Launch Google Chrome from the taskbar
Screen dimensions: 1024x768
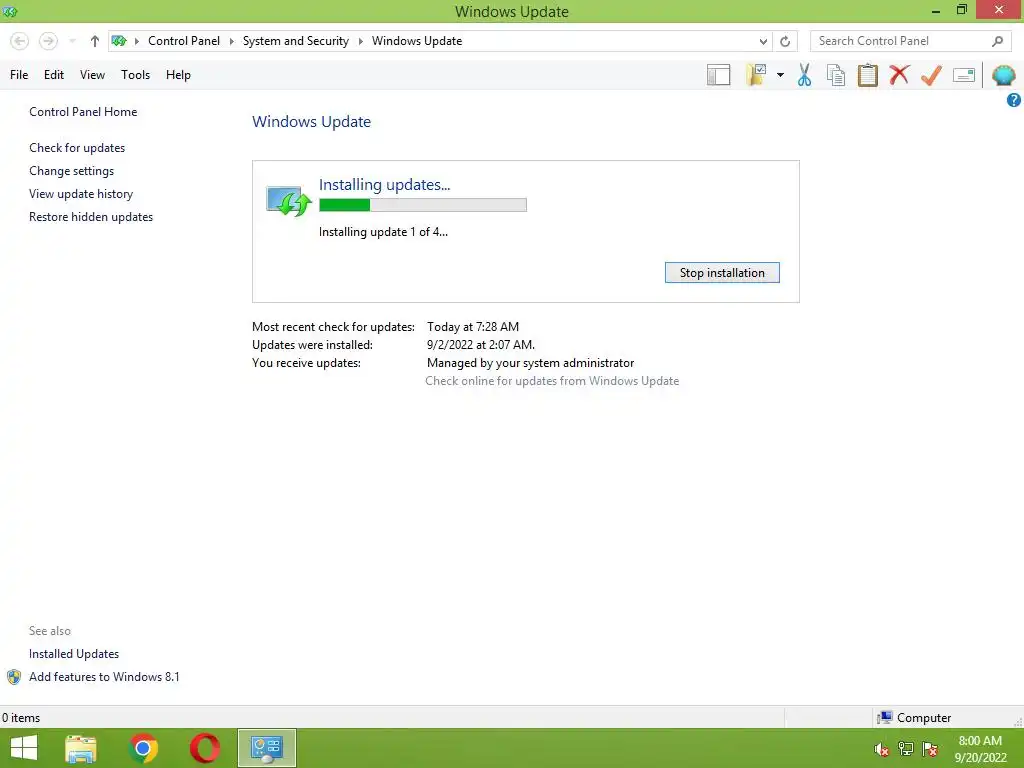(x=144, y=748)
